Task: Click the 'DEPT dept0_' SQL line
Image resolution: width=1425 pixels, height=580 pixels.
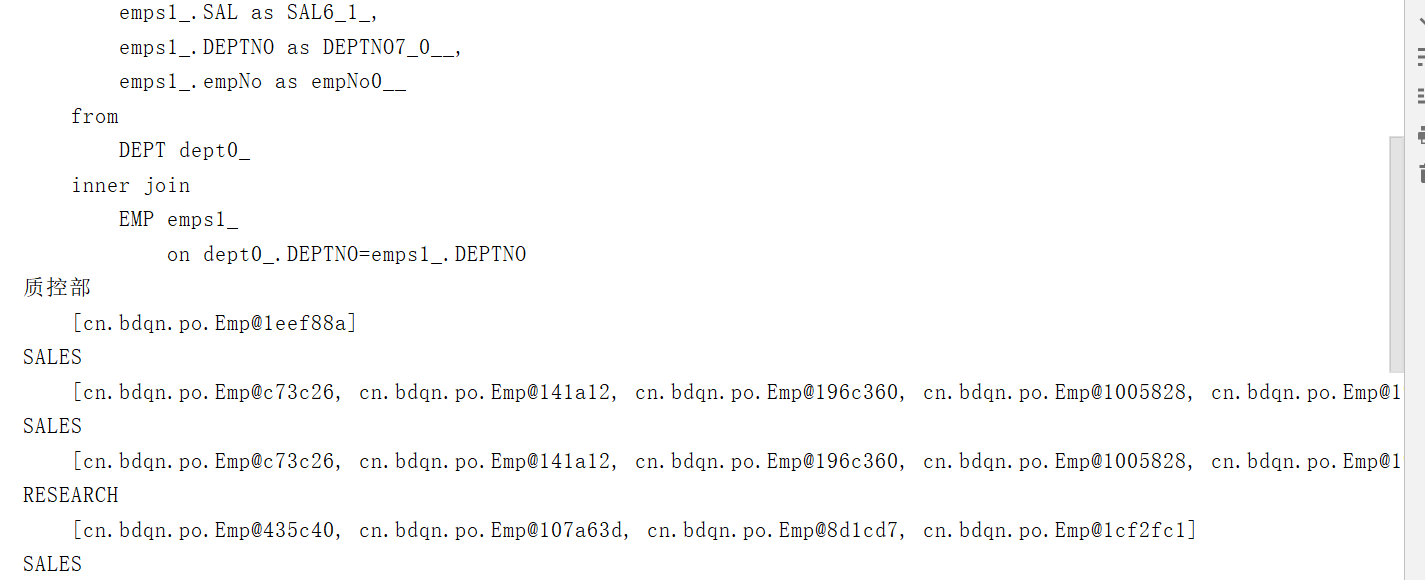Action: point(184,150)
